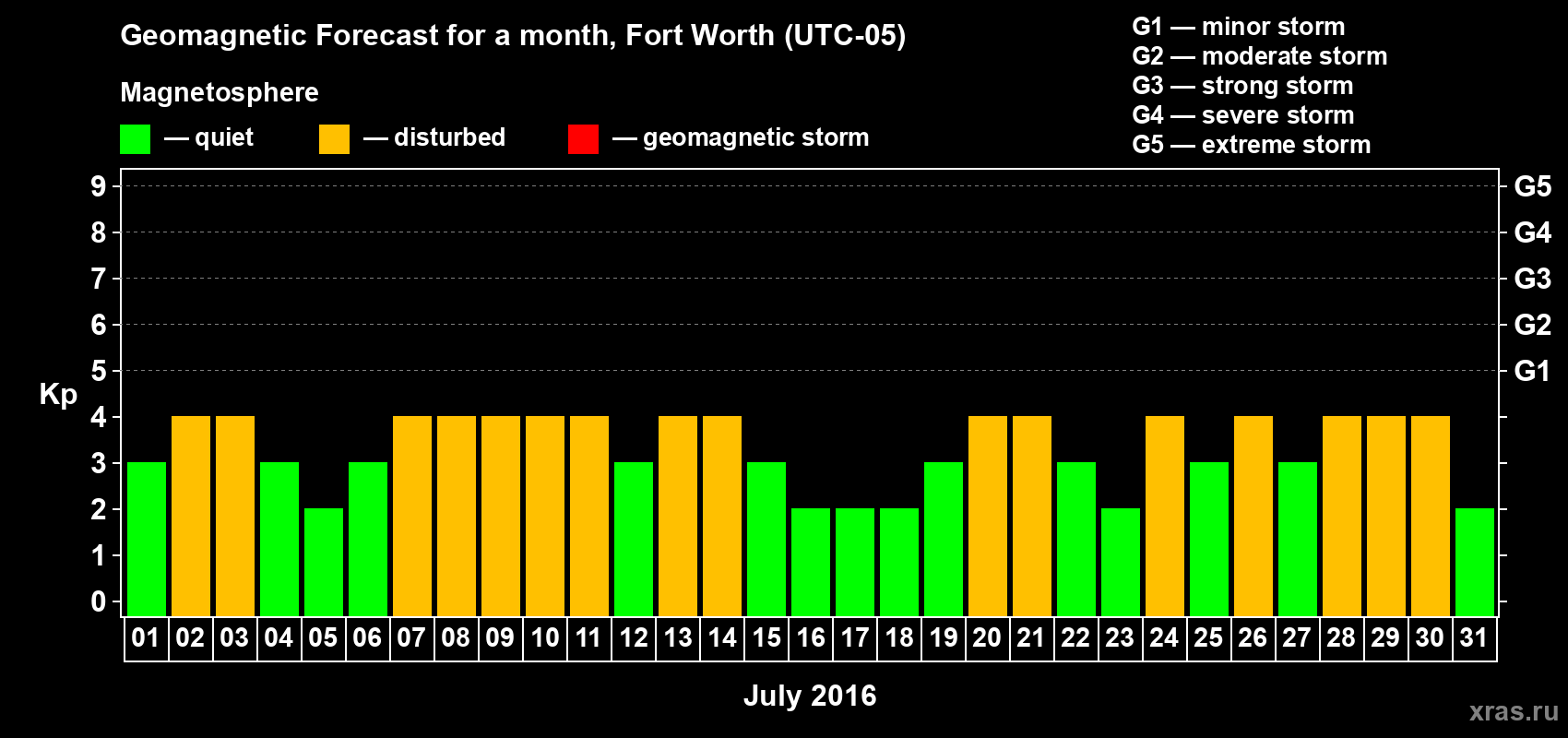Click the 'Magnetosphere' heading
This screenshot has height=738, width=1568.
pyautogui.click(x=220, y=92)
